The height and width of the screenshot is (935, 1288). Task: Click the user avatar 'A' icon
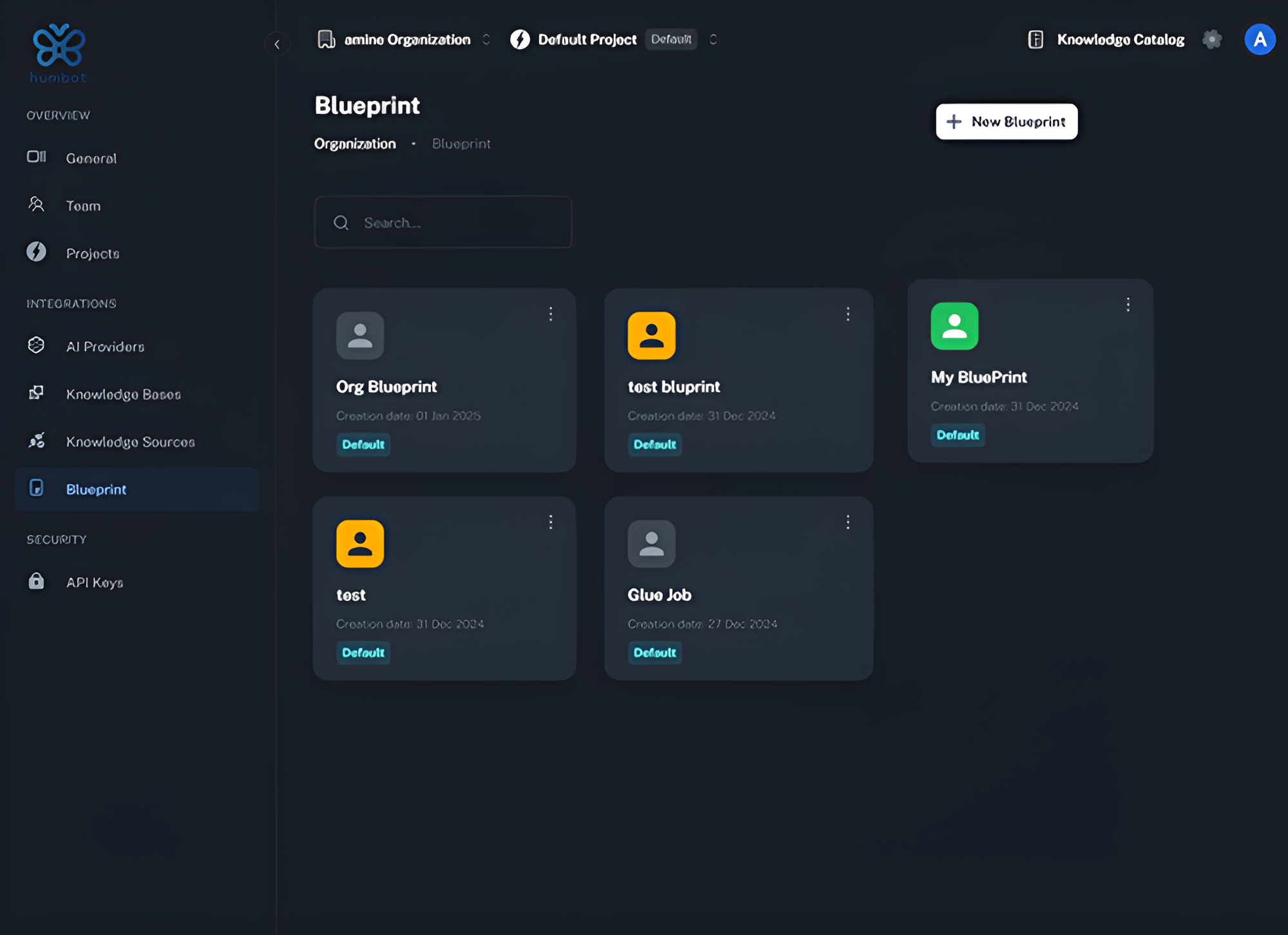point(1260,39)
